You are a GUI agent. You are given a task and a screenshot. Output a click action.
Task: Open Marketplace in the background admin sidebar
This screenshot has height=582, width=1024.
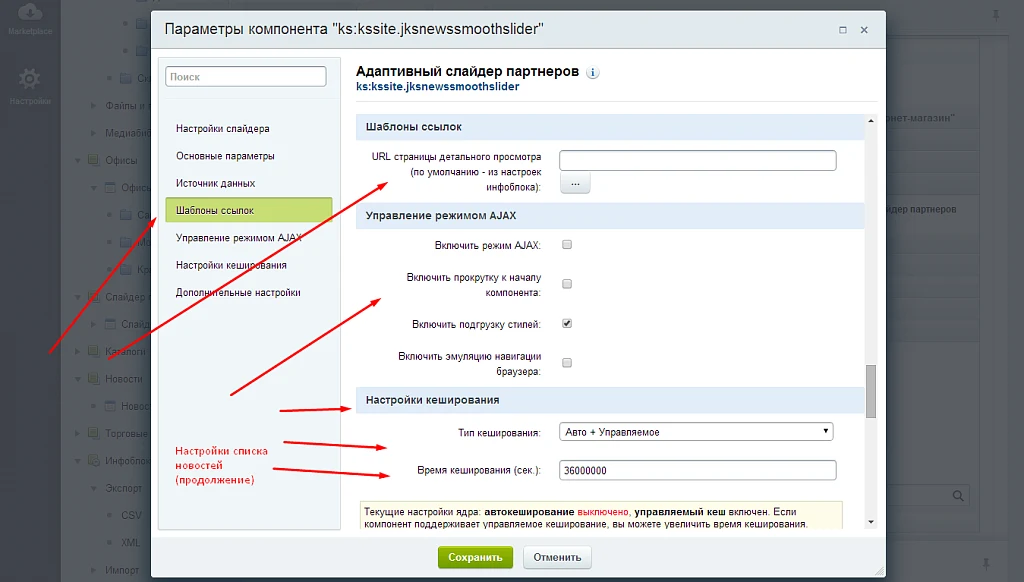tap(29, 19)
